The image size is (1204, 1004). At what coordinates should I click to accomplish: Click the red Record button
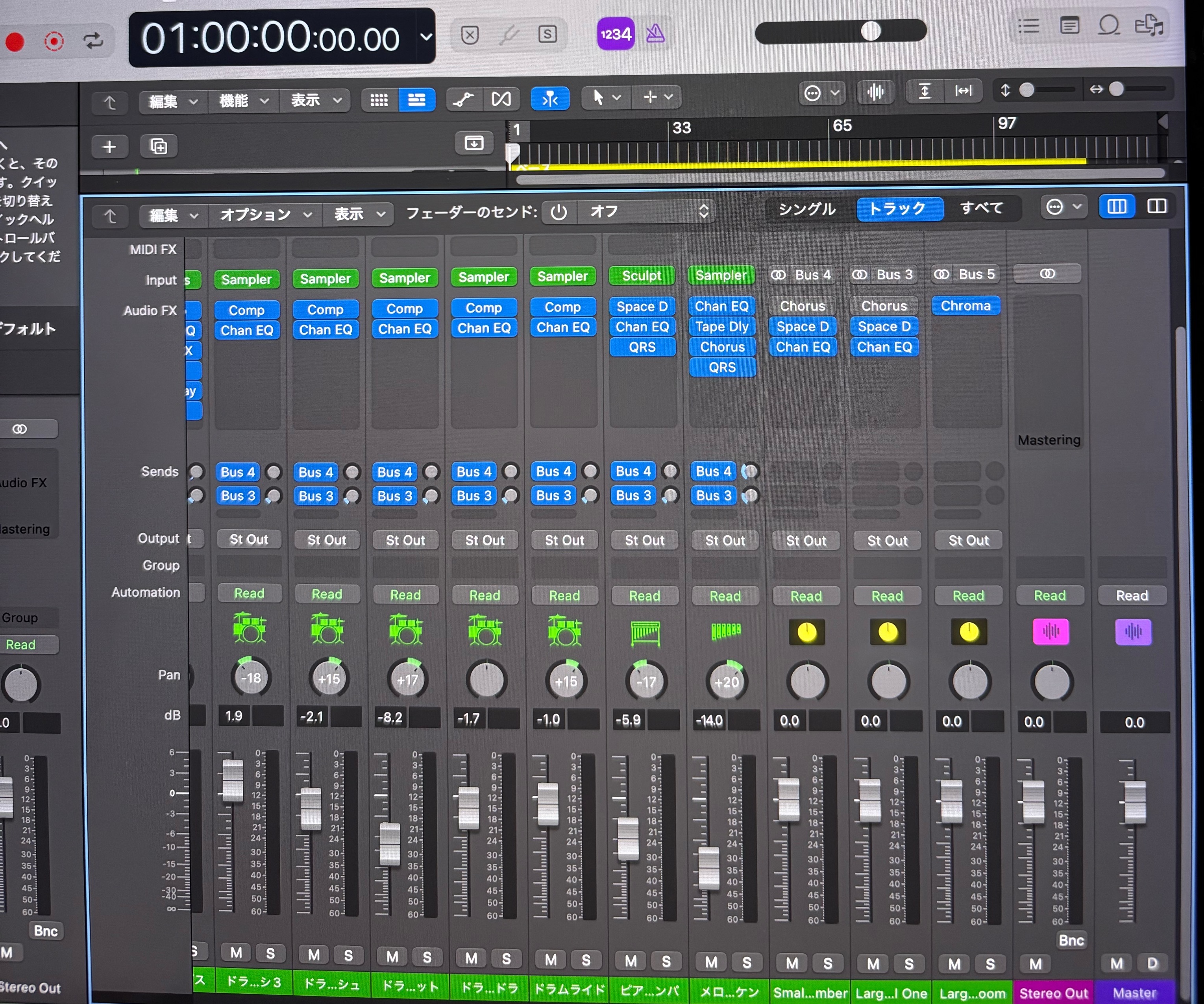pos(14,42)
